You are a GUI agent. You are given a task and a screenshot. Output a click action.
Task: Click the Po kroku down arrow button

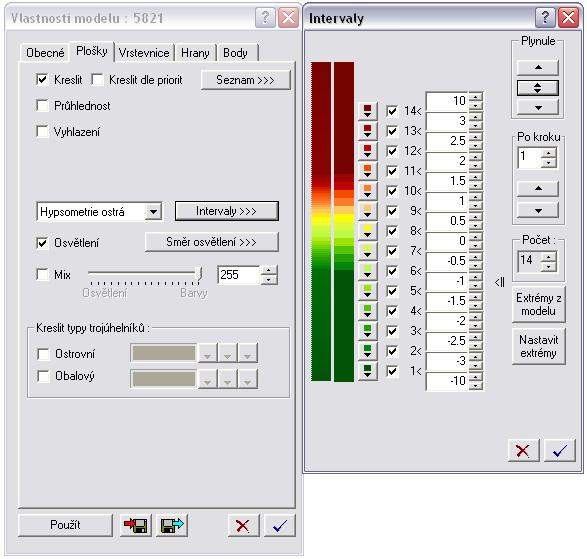pos(538,210)
